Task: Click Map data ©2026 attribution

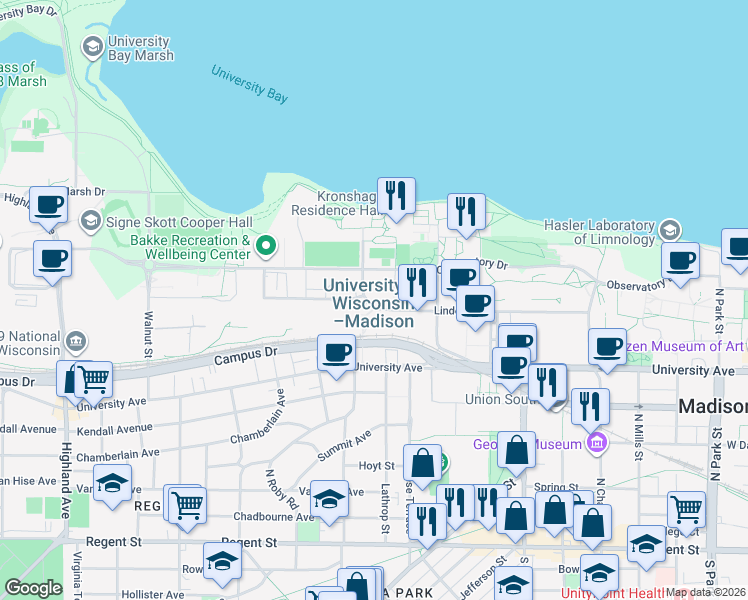Action: pos(706,592)
